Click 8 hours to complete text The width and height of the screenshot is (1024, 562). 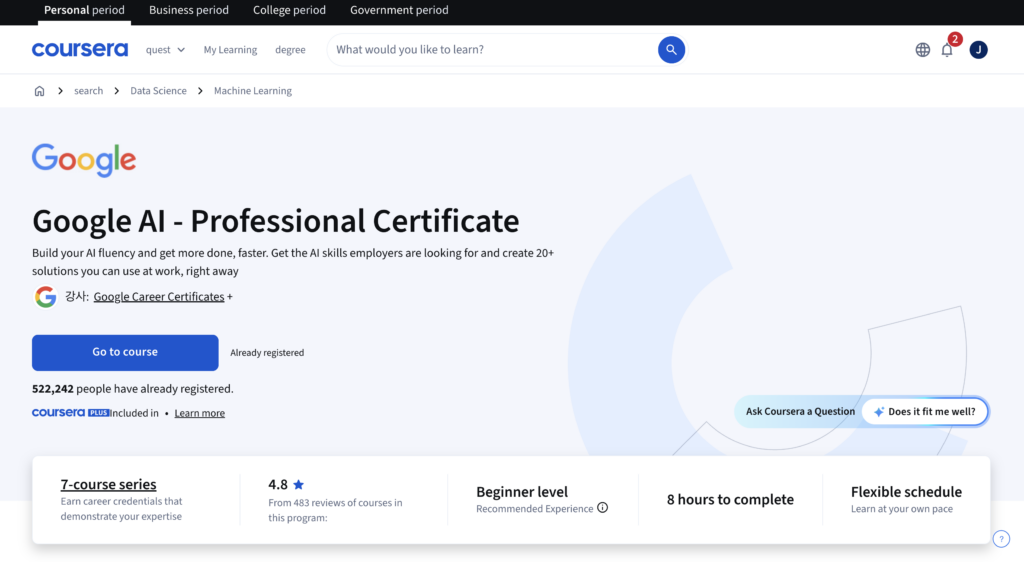click(730, 499)
